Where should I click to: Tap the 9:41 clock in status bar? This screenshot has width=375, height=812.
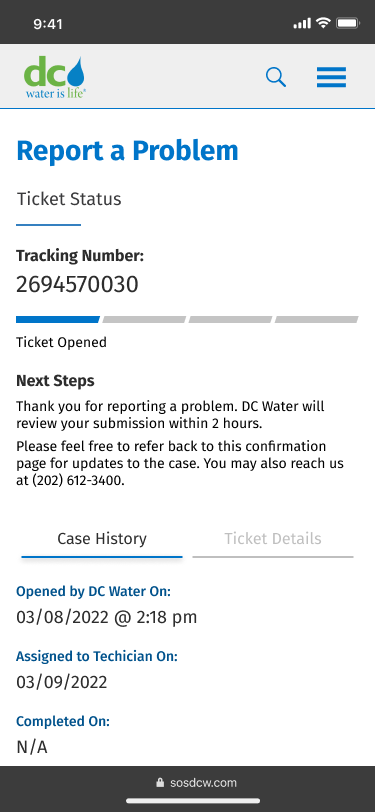click(48, 24)
